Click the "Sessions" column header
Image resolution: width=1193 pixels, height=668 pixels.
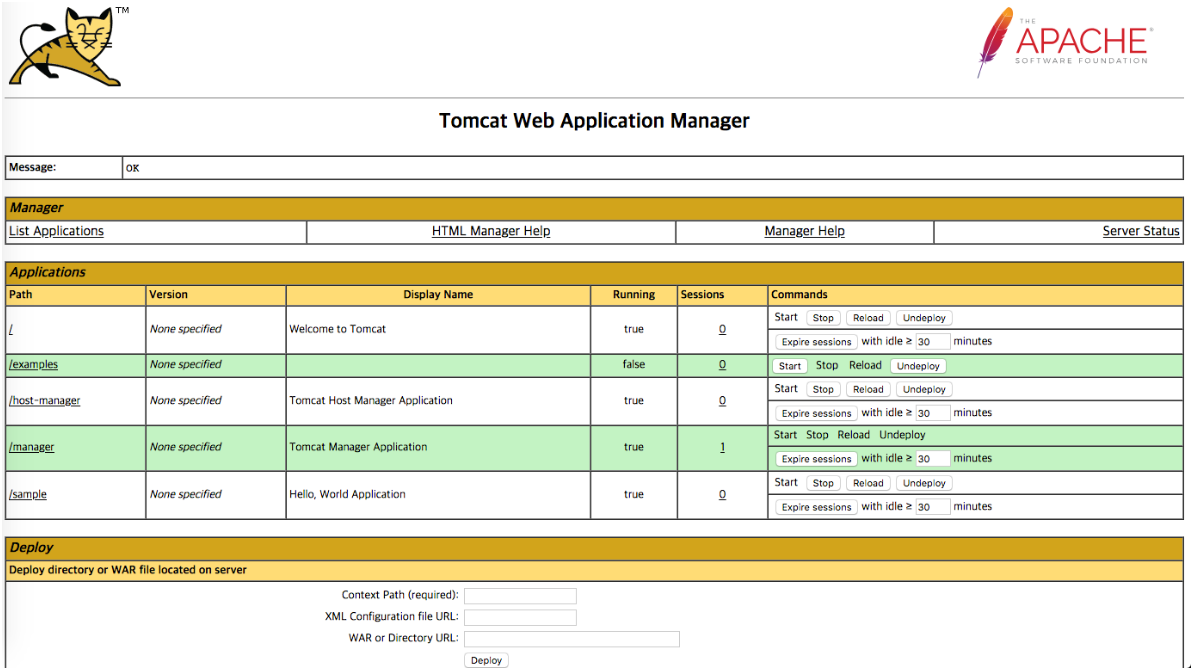tap(702, 294)
